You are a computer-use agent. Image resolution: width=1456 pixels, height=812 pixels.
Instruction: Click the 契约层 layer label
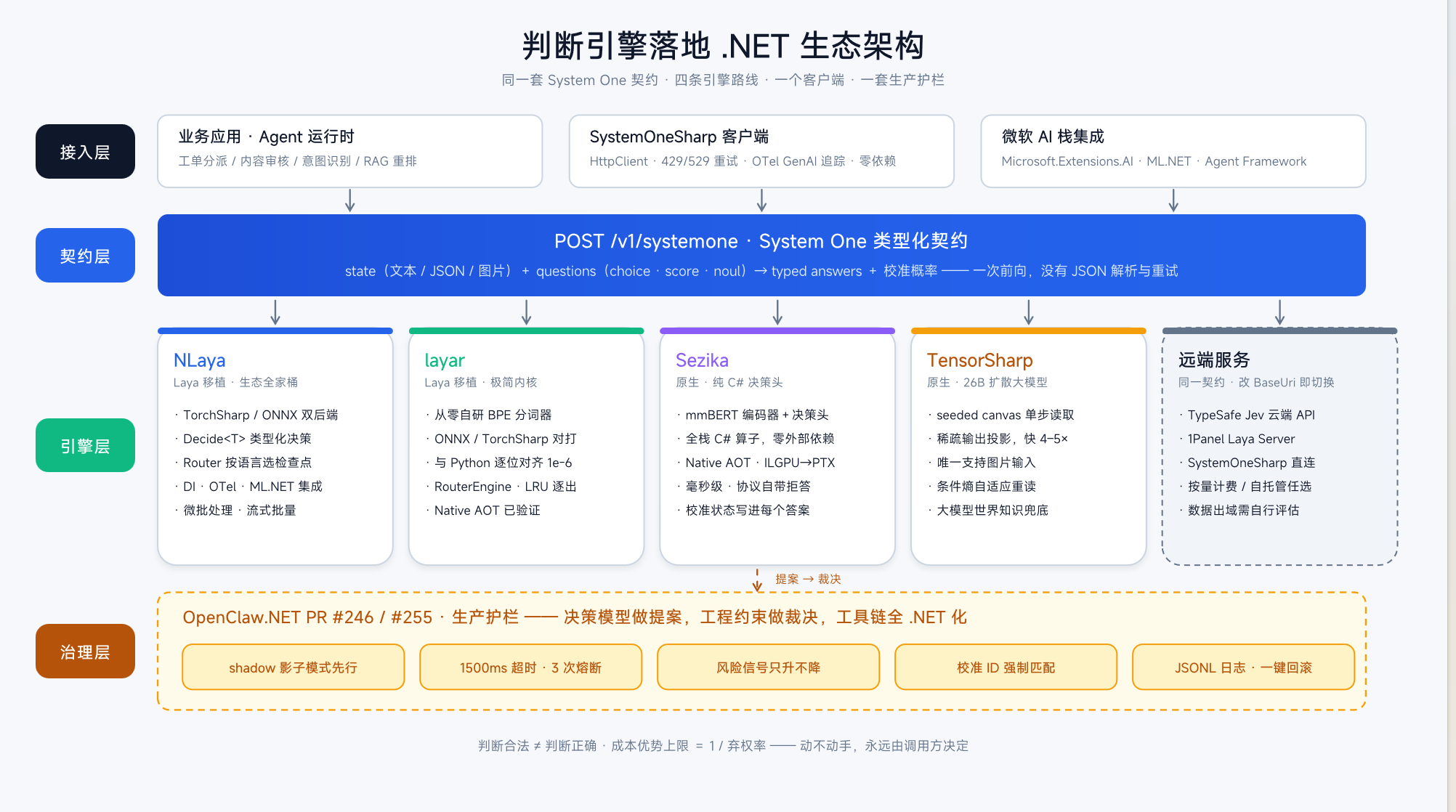[85, 256]
